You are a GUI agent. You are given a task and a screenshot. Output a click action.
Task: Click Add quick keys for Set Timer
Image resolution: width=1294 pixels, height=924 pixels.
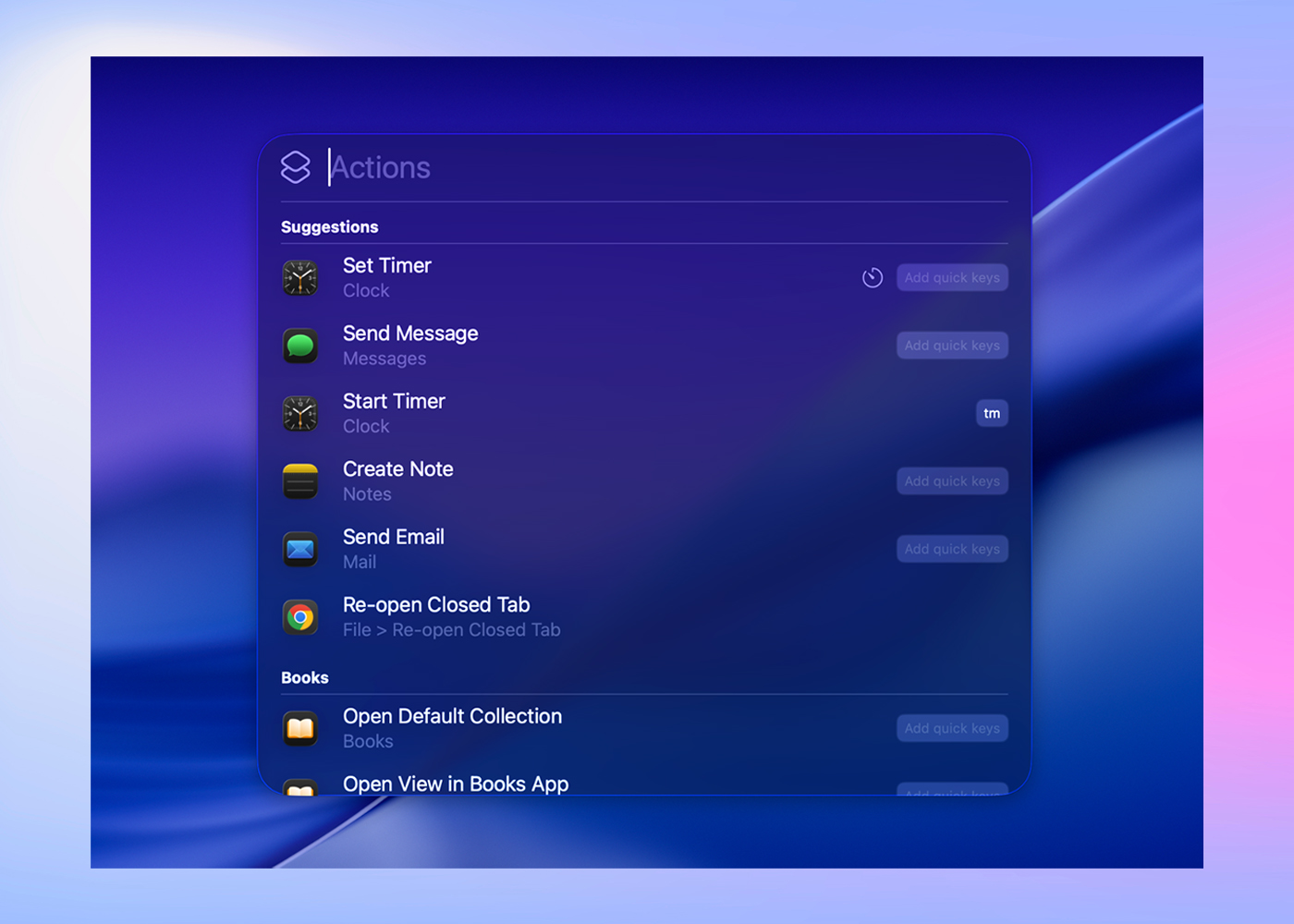pos(952,277)
